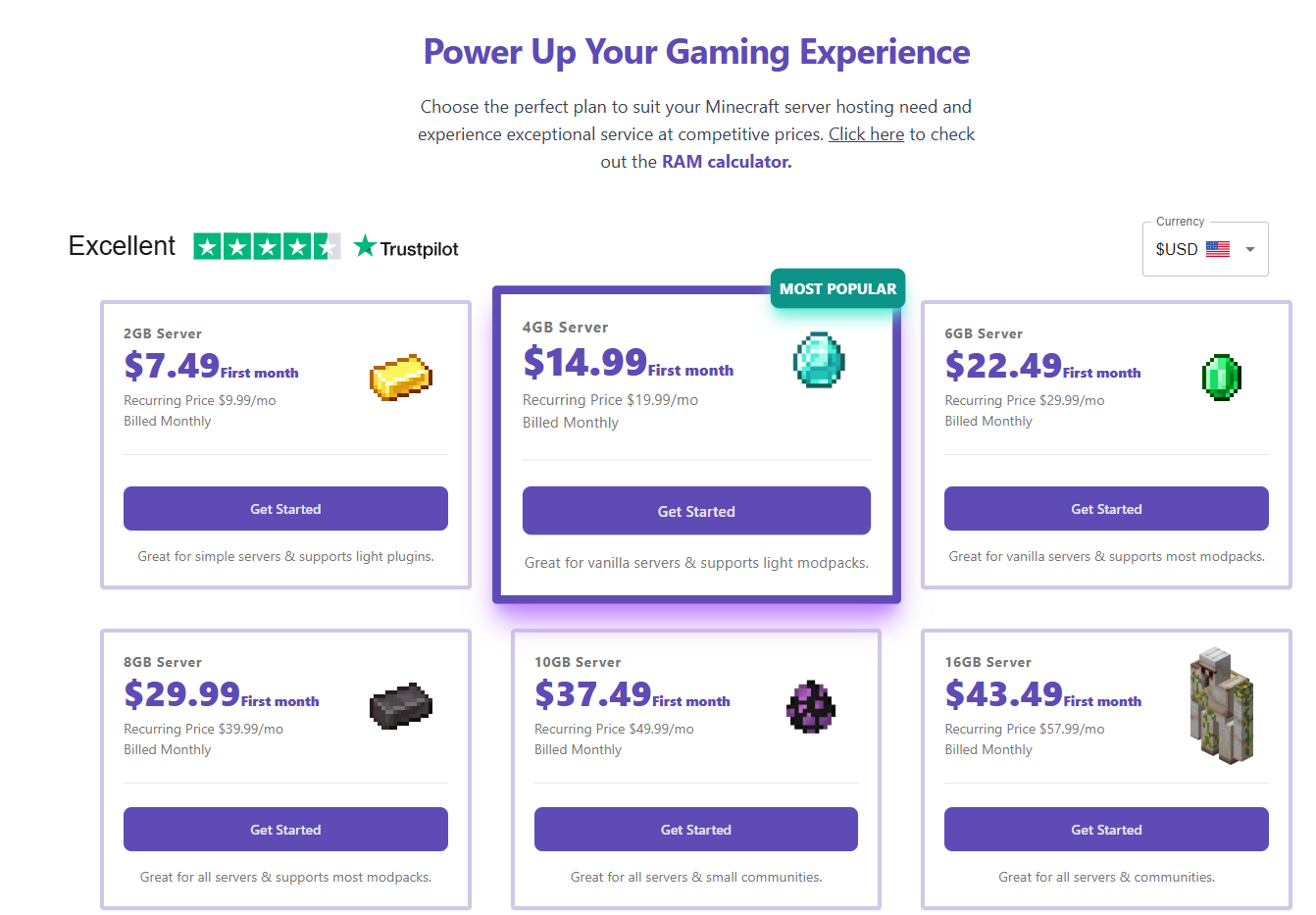Click the RAM calculator bold link

click(x=726, y=161)
